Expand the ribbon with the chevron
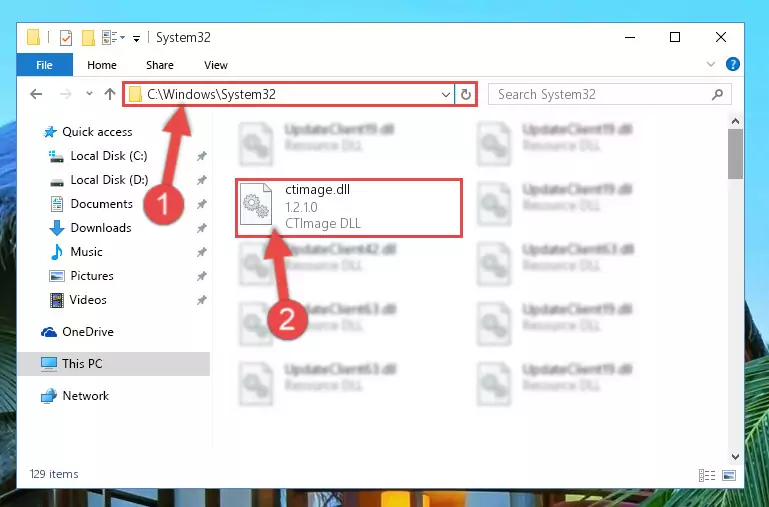The height and width of the screenshot is (507, 769). click(x=711, y=64)
